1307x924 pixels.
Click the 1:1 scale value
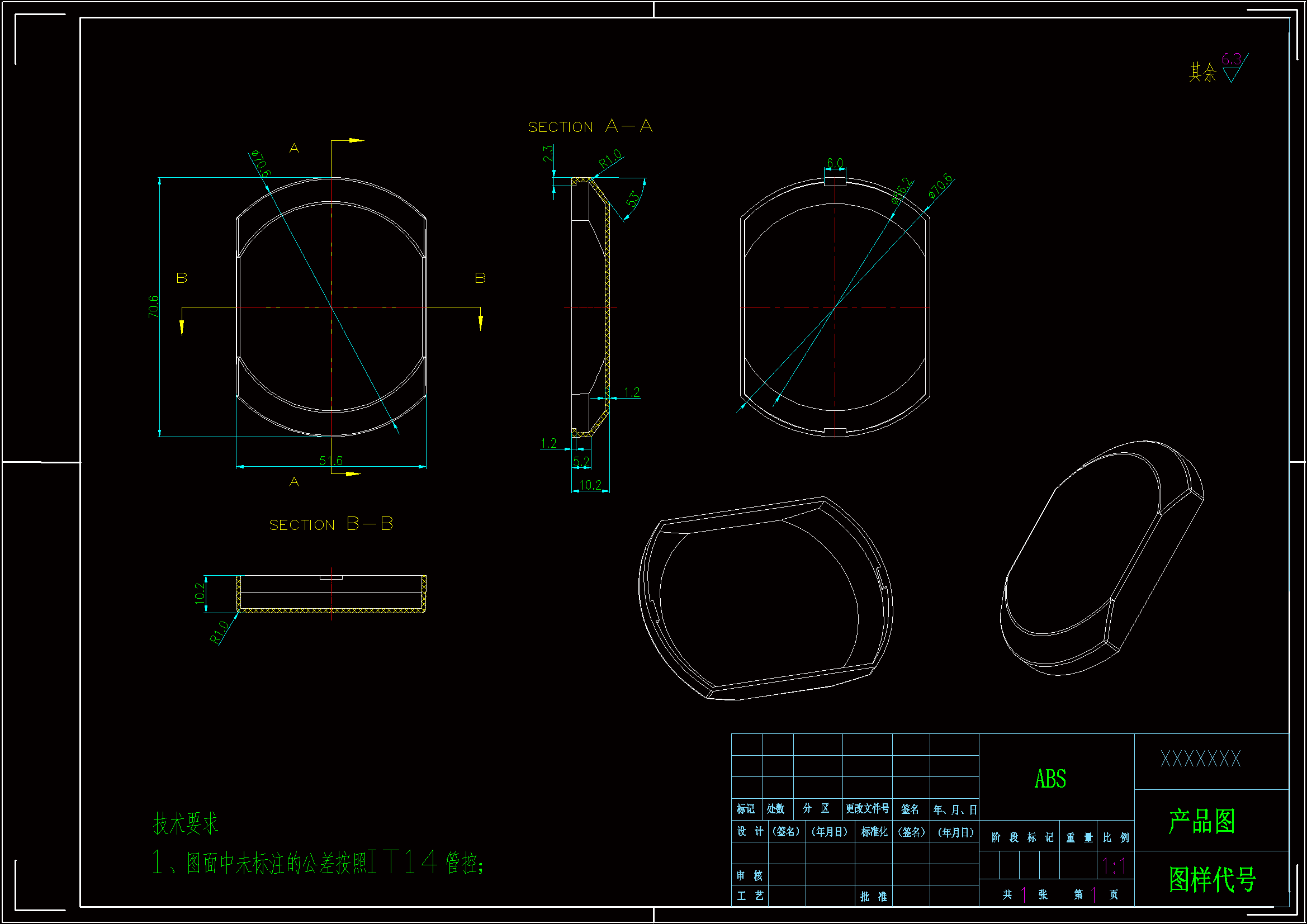1114,866
